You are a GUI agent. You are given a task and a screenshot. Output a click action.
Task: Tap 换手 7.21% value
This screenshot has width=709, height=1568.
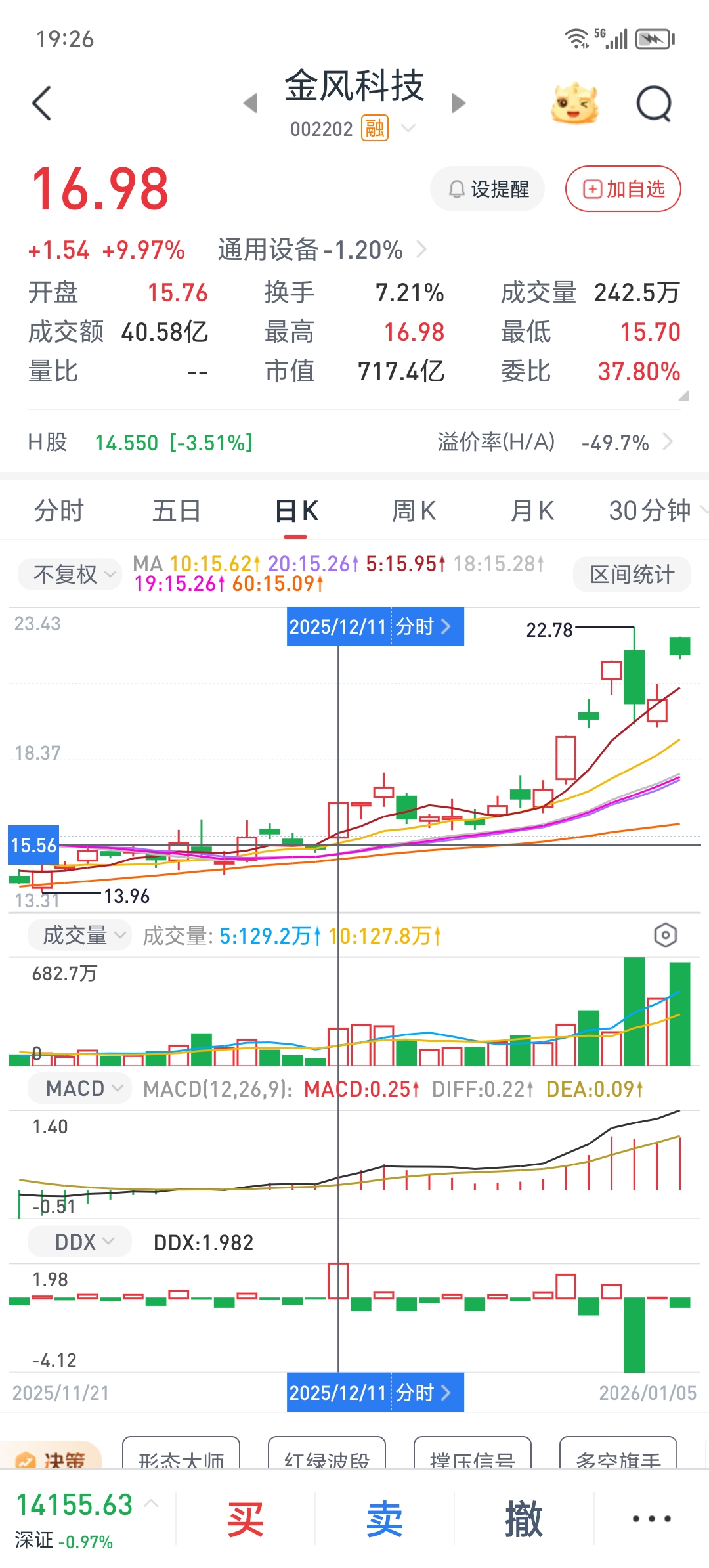410,293
